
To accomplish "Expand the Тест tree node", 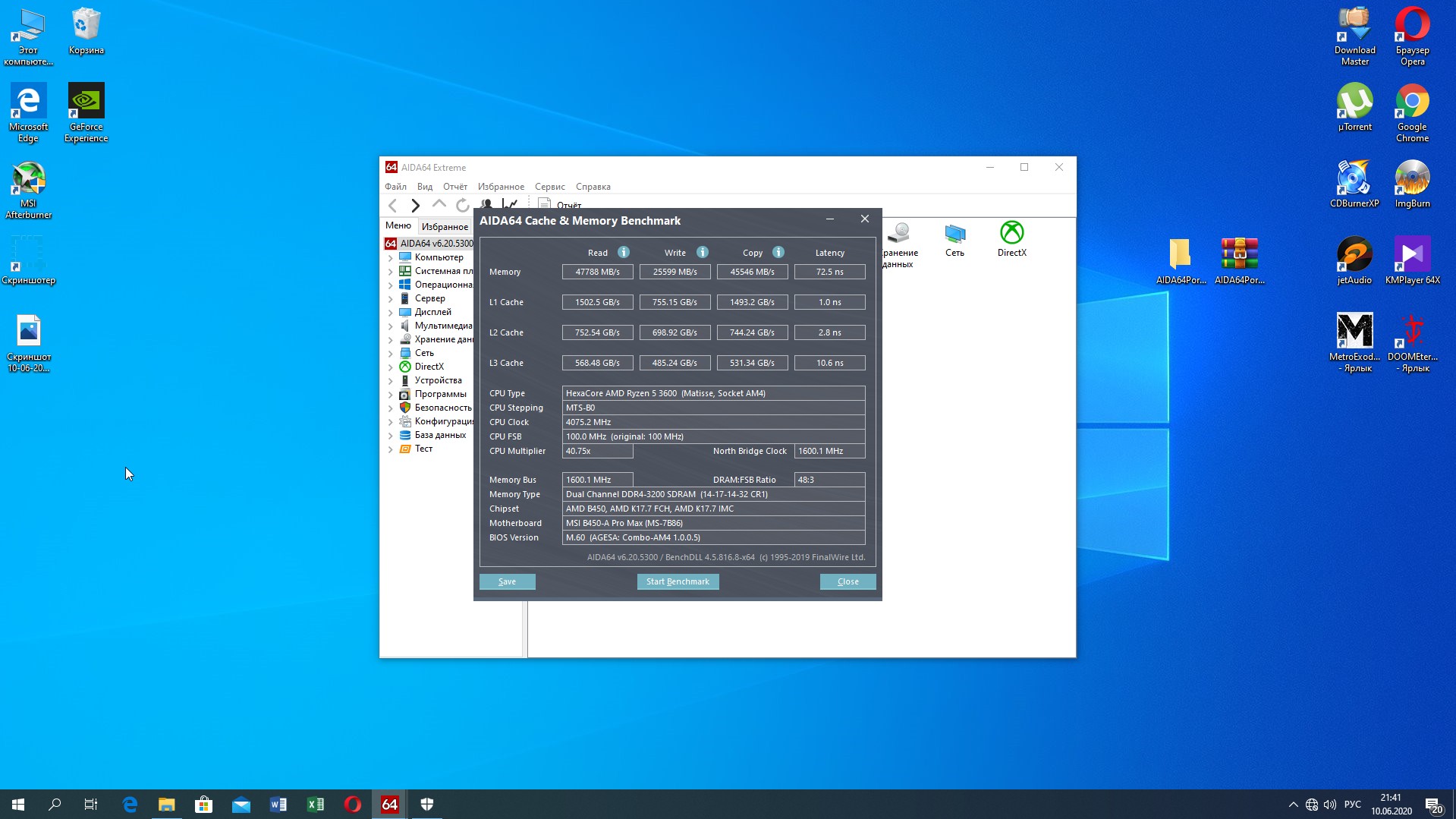I will [x=391, y=449].
